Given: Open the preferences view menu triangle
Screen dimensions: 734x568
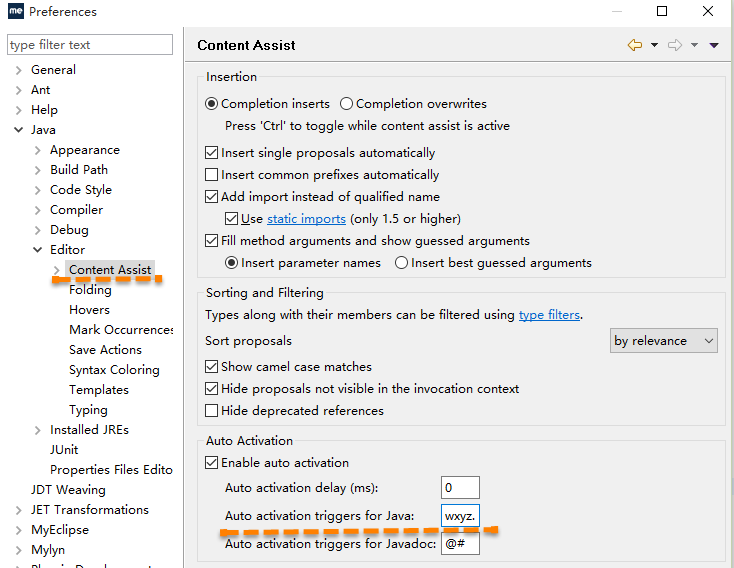Looking at the screenshot, I should (x=714, y=45).
